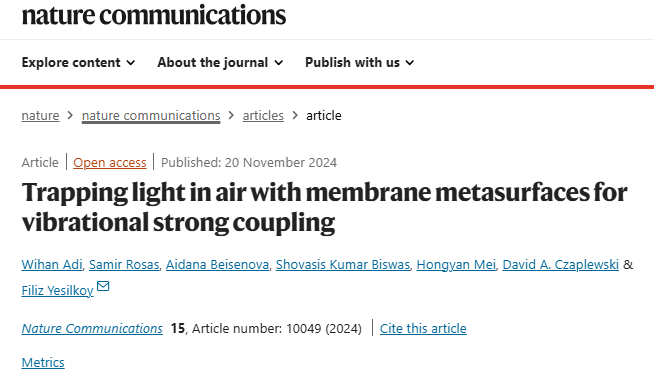Click the email envelope icon beside Filiz Yesilkoy
The image size is (654, 391).
pyautogui.click(x=103, y=286)
